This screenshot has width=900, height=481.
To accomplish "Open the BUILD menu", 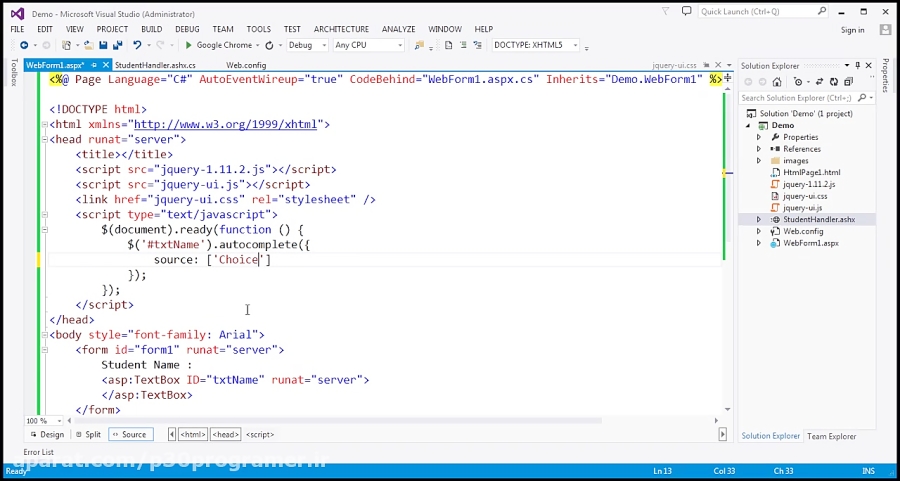I will [152, 29].
